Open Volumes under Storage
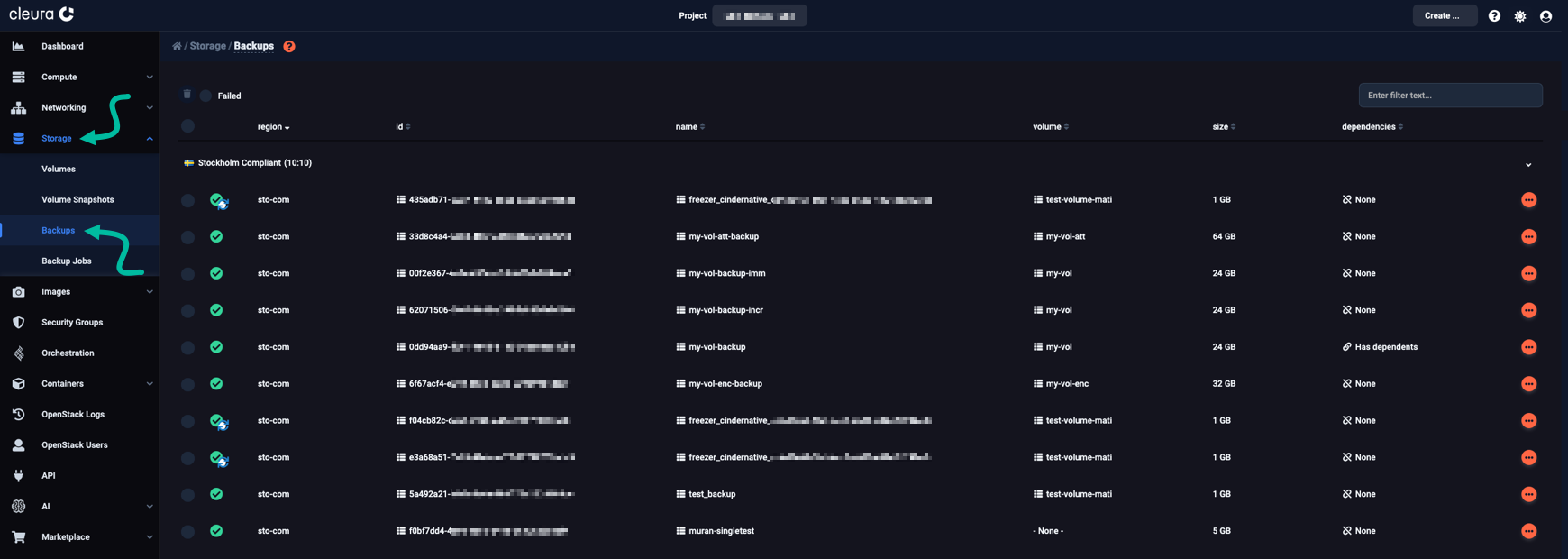 coord(59,170)
